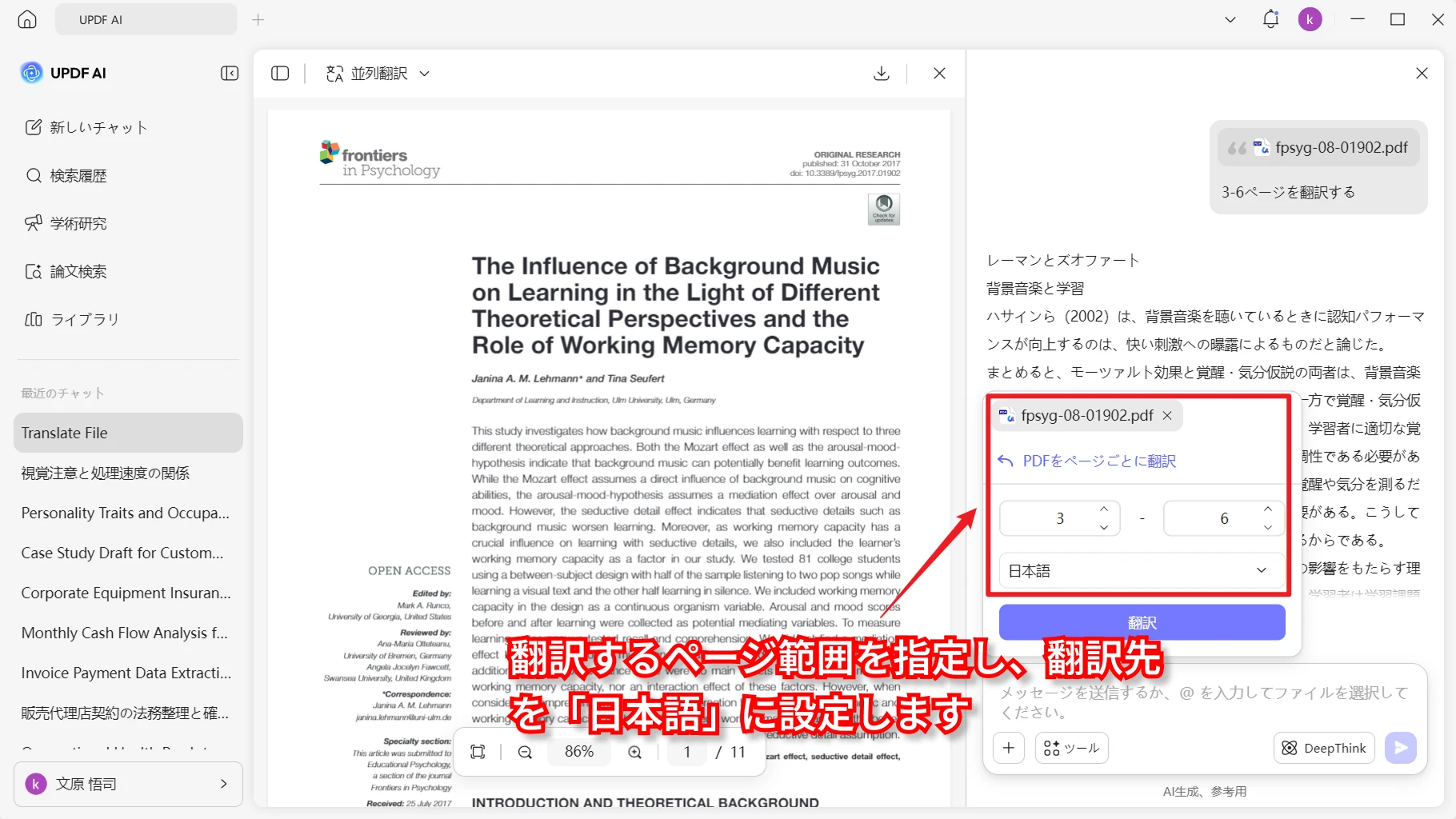Viewport: 1456px width, 819px height.
Task: Click the end page field showing 6
Action: (x=1223, y=518)
